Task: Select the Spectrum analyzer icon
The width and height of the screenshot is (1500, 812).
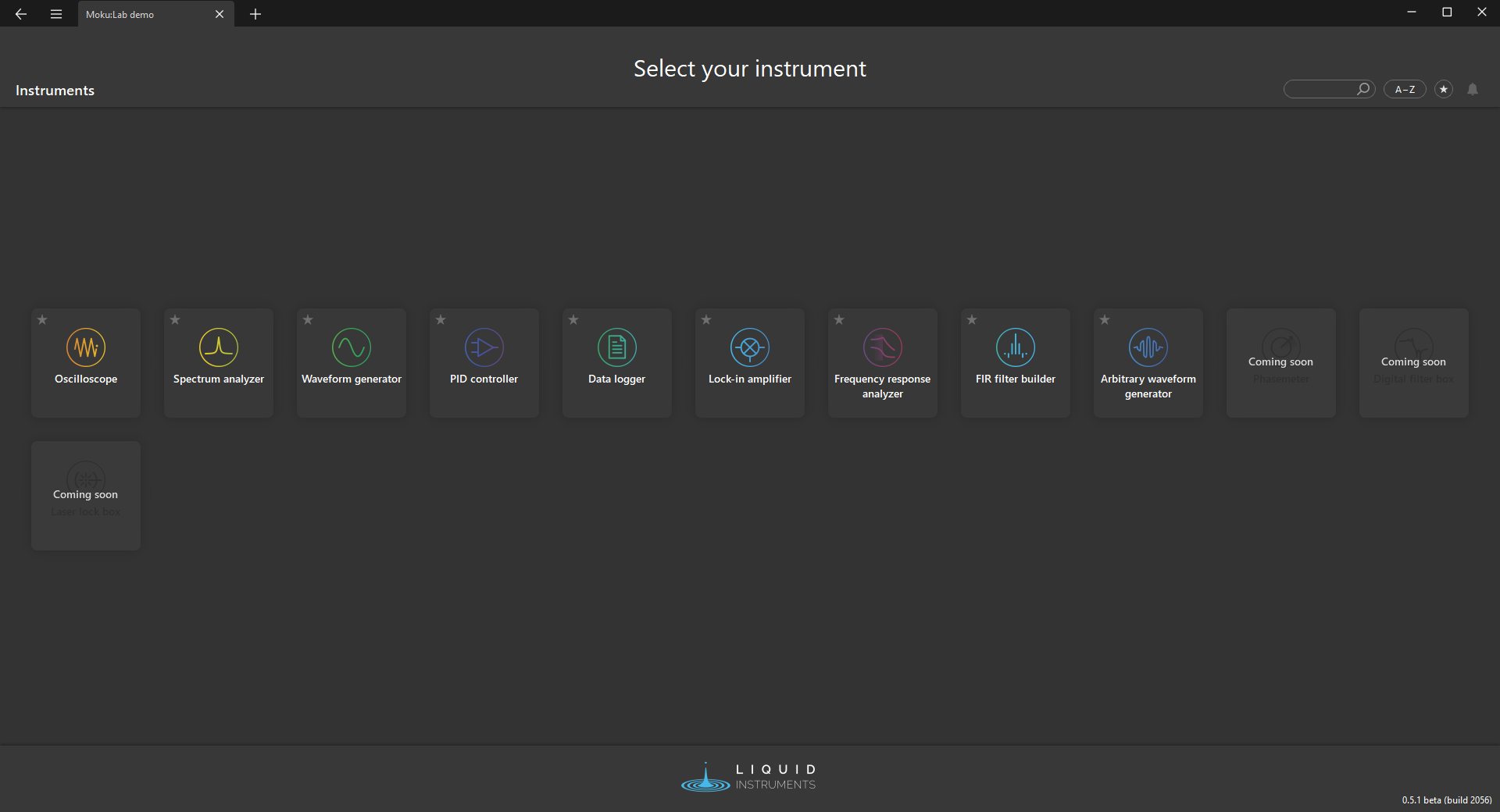Action: (219, 348)
